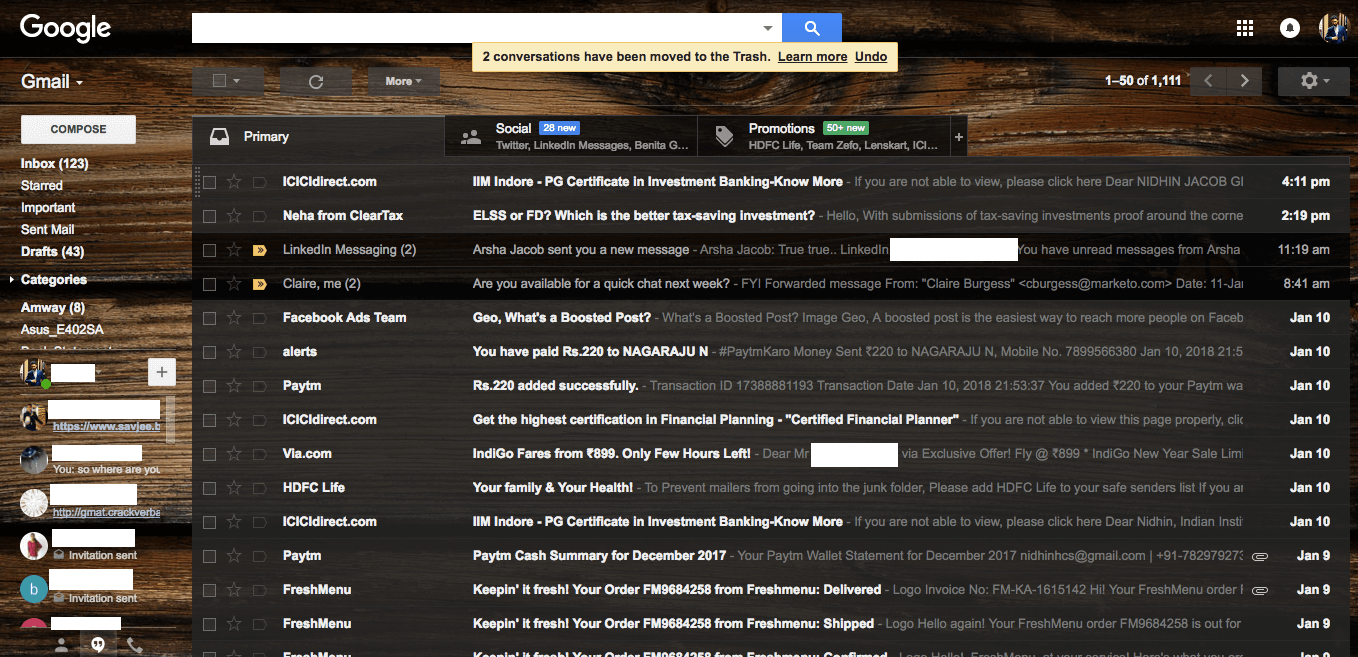Open the Important folder
Image resolution: width=1358 pixels, height=657 pixels.
48,207
